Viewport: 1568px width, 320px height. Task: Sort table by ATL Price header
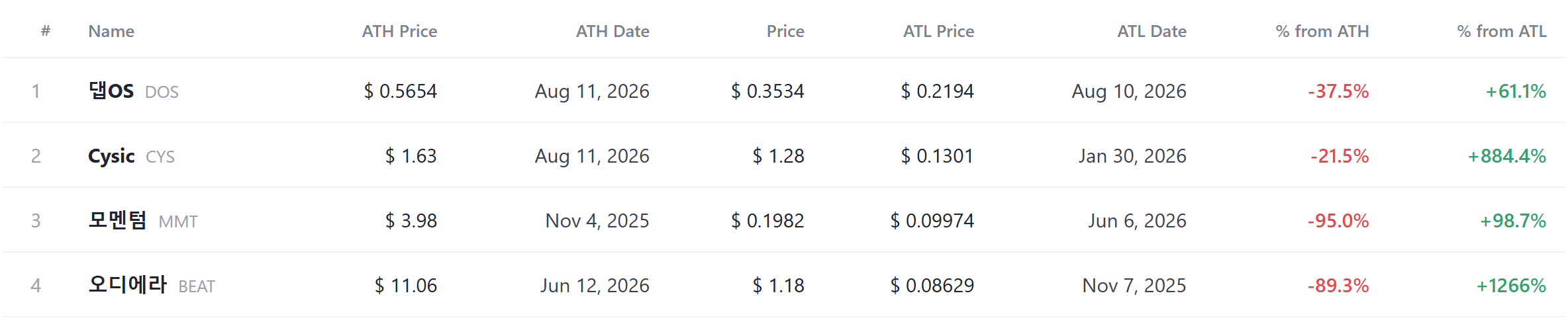[938, 31]
